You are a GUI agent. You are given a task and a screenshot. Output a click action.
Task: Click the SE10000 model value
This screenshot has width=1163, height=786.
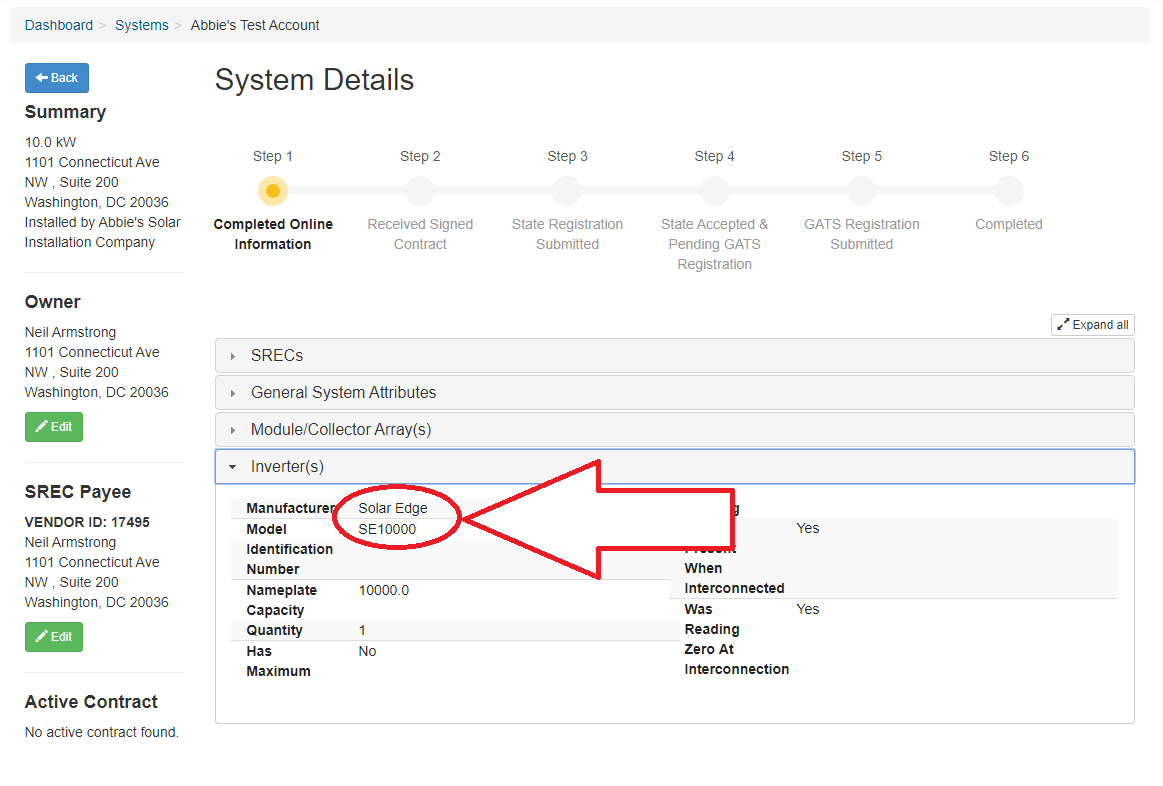pyautogui.click(x=387, y=529)
